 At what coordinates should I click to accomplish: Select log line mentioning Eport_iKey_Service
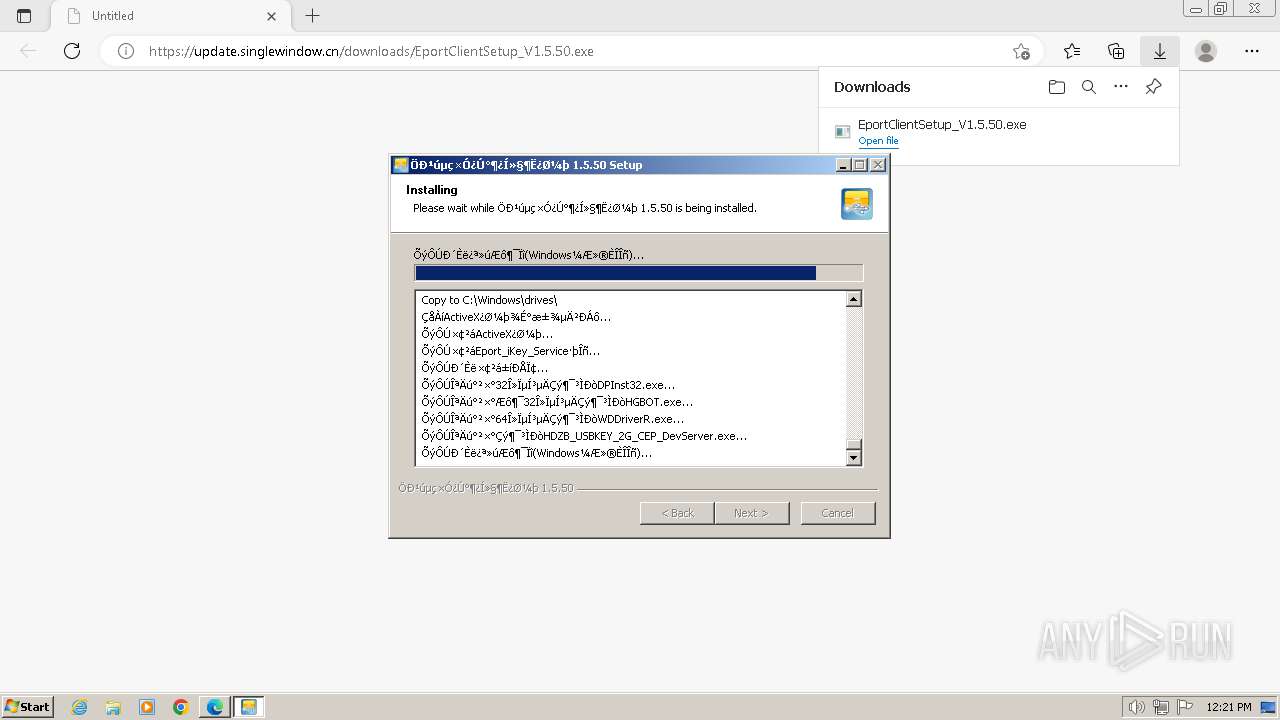pos(511,351)
